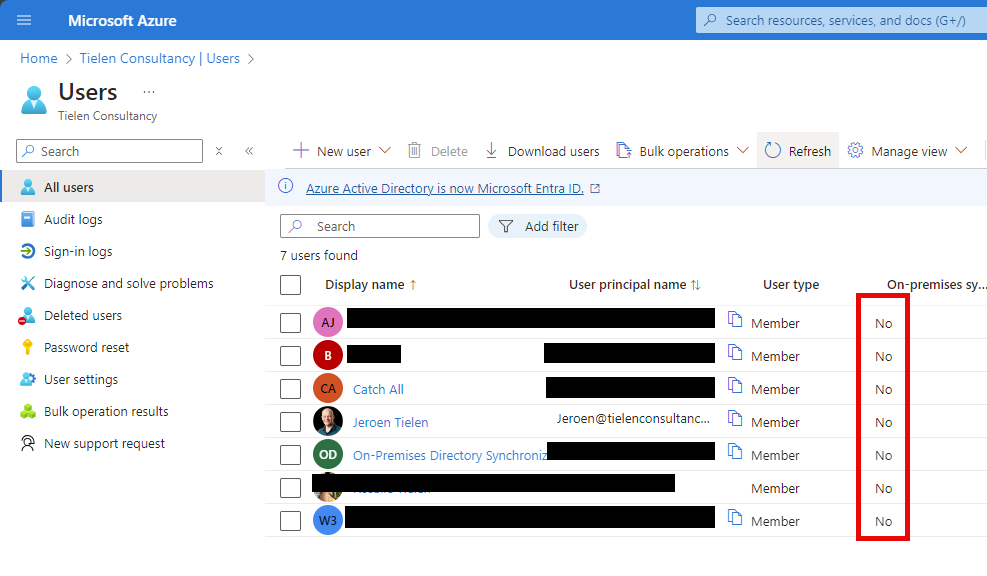
Task: Tick the checkbox in the sixth user row
Action: (x=290, y=488)
